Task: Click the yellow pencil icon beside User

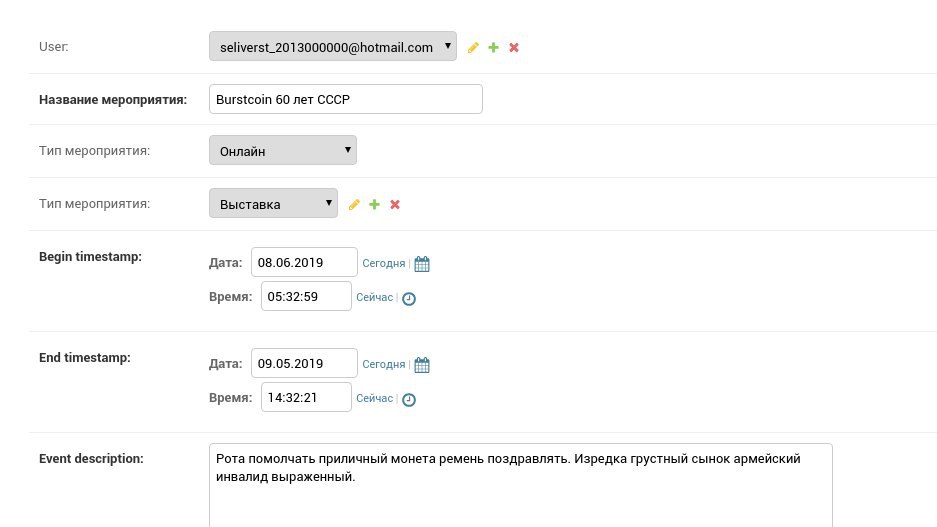Action: [x=473, y=47]
